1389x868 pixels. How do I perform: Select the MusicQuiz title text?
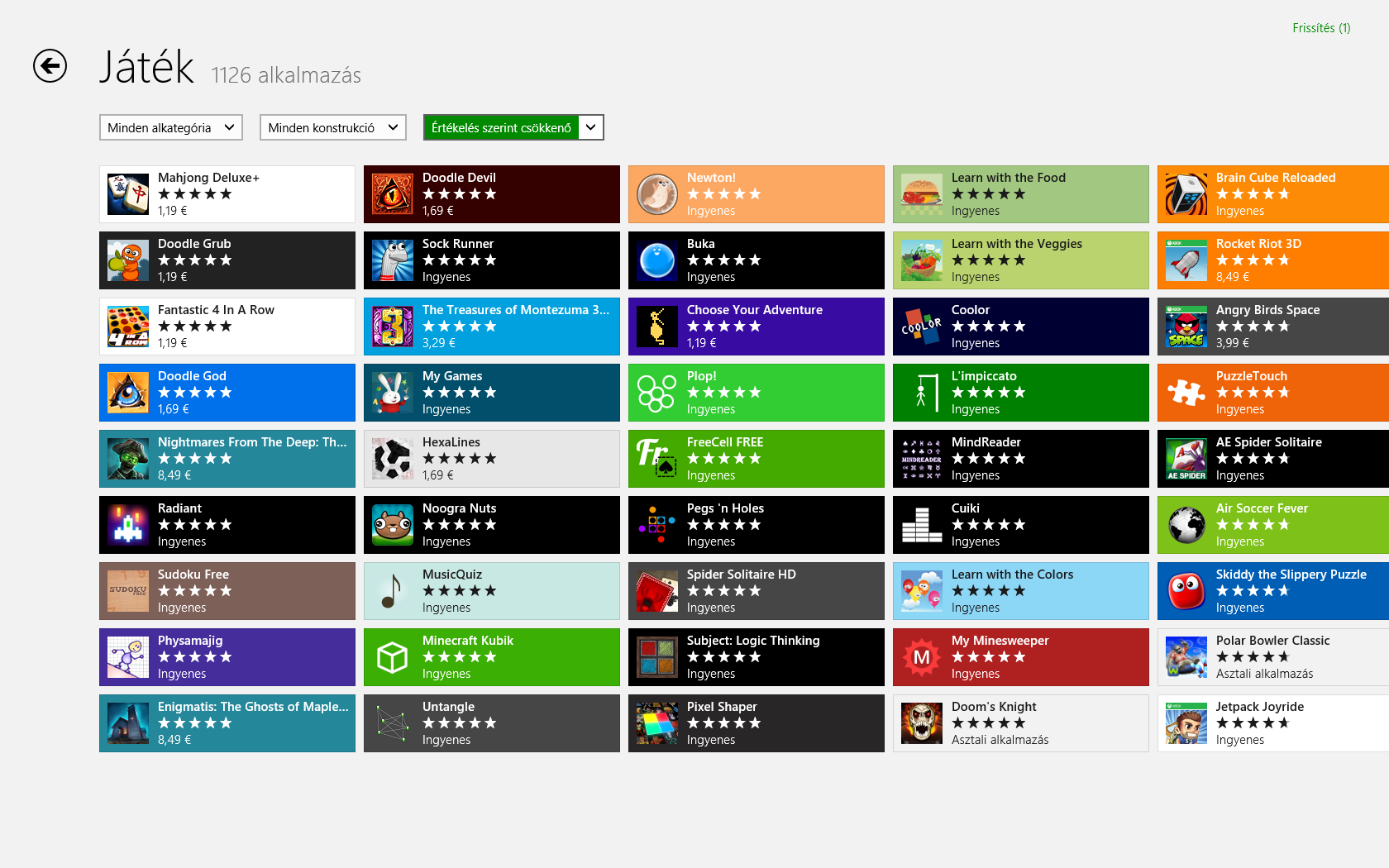pos(452,575)
